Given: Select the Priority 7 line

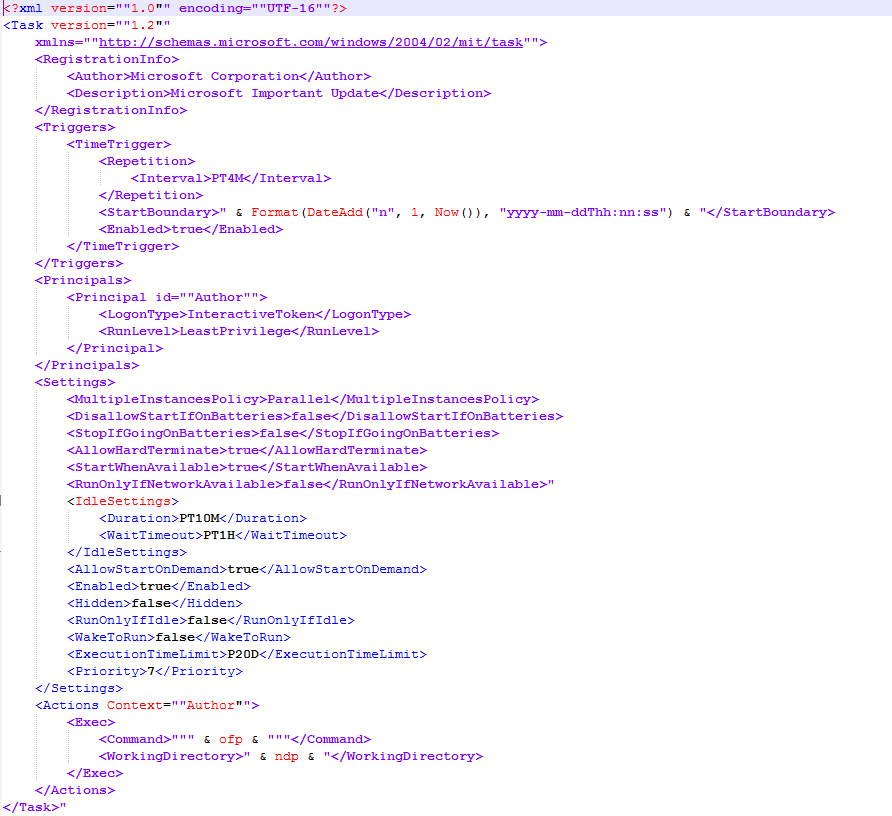Looking at the screenshot, I should (x=155, y=673).
